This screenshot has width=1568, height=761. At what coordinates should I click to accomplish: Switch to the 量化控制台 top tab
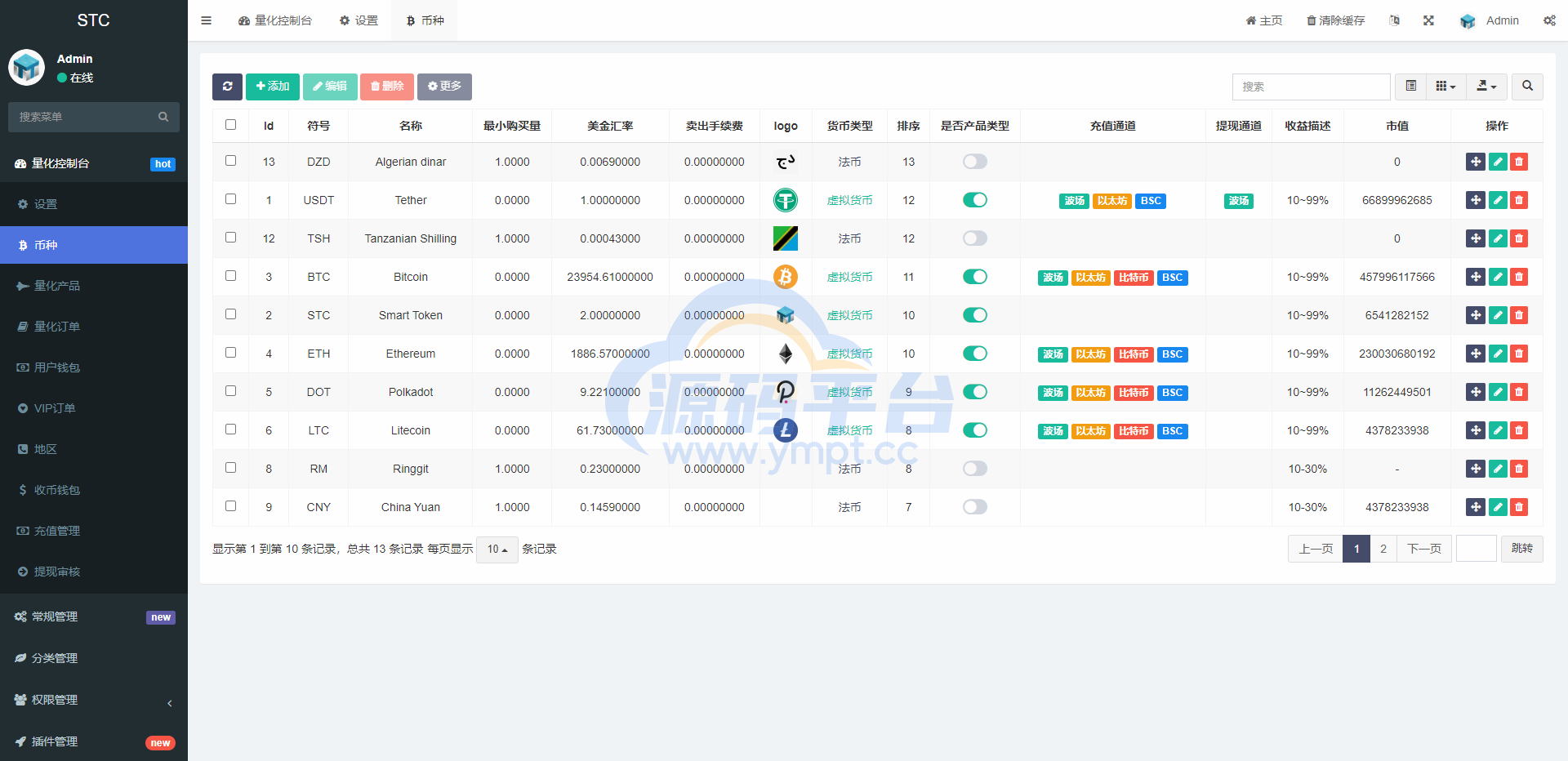275,20
